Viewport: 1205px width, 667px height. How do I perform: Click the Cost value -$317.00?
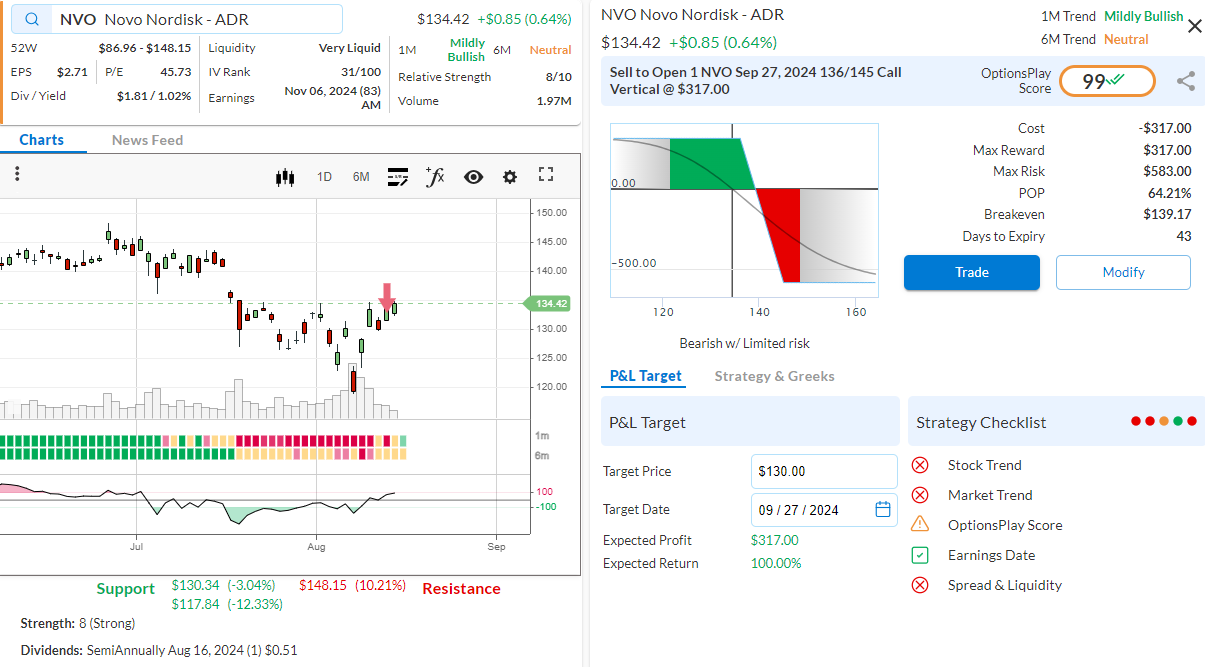(1165, 128)
